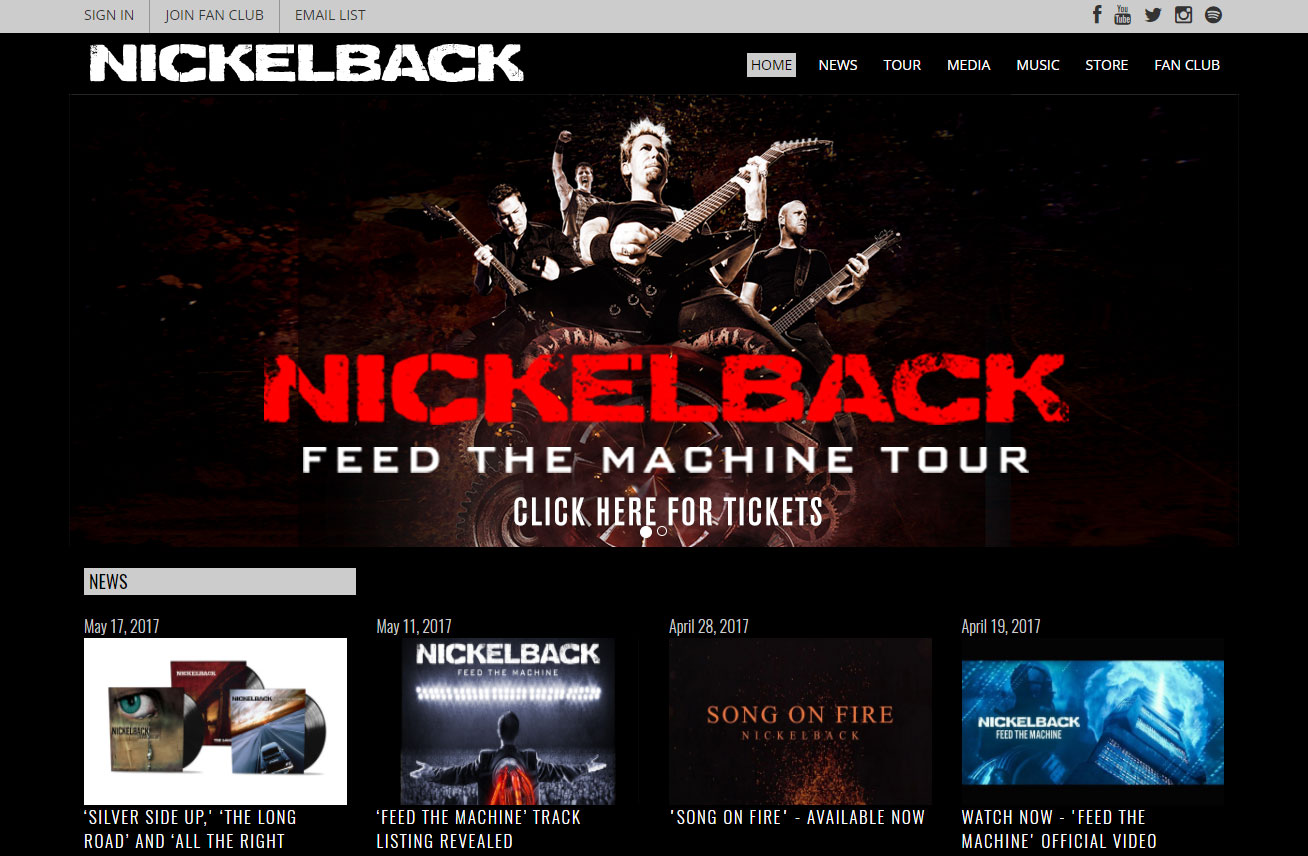Image resolution: width=1308 pixels, height=856 pixels.
Task: Open the Instagram icon link
Action: (1184, 15)
